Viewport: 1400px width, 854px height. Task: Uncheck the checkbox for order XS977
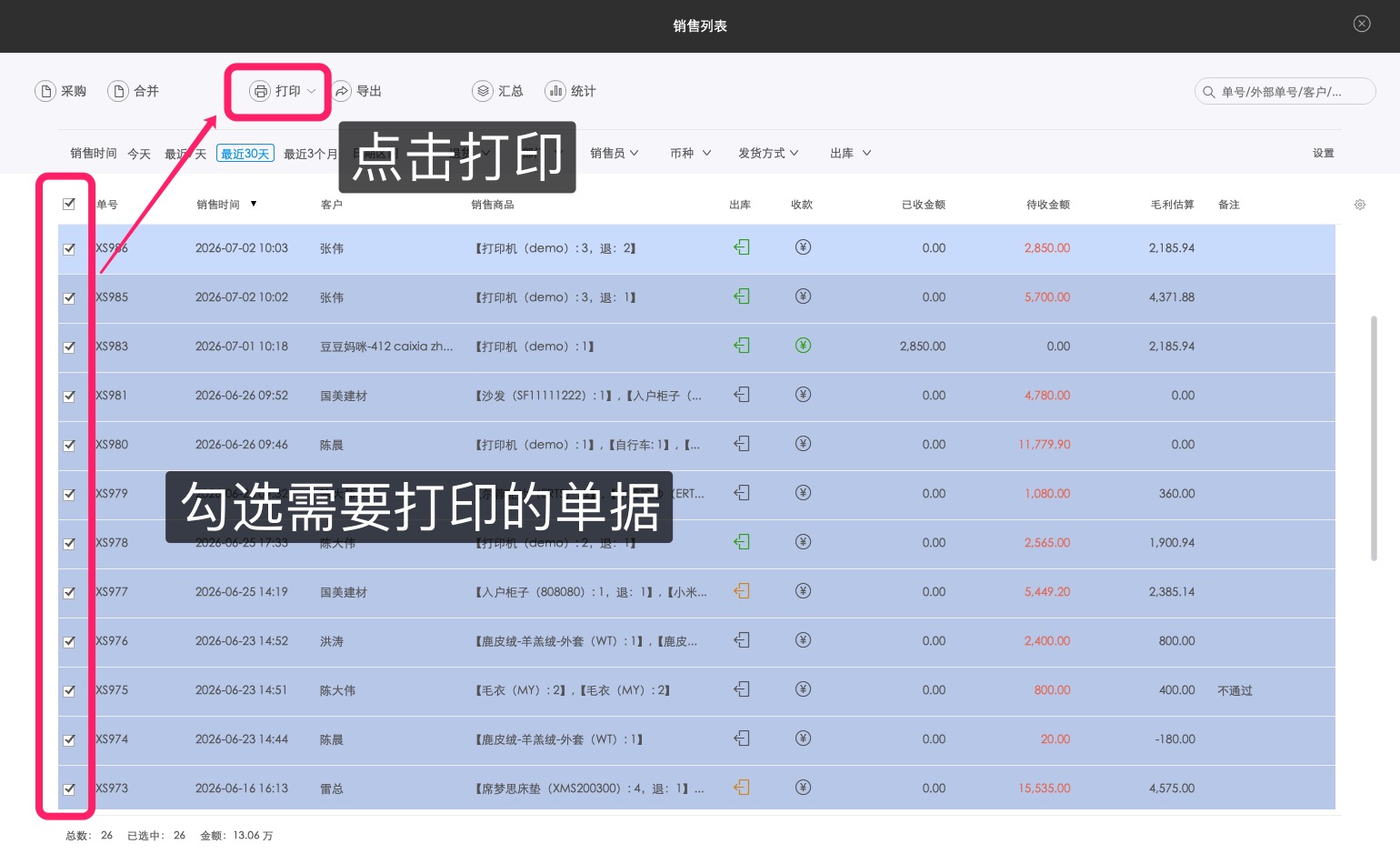point(69,592)
